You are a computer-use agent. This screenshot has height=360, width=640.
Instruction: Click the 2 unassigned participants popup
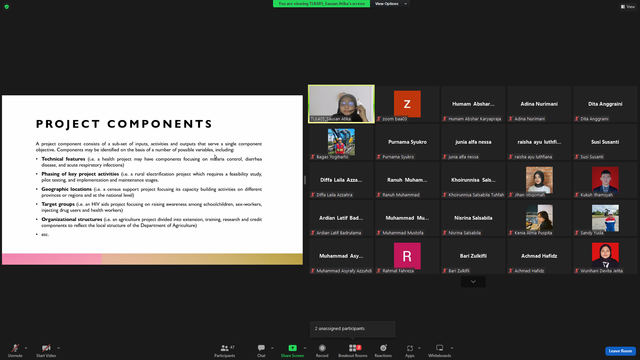[353, 329]
